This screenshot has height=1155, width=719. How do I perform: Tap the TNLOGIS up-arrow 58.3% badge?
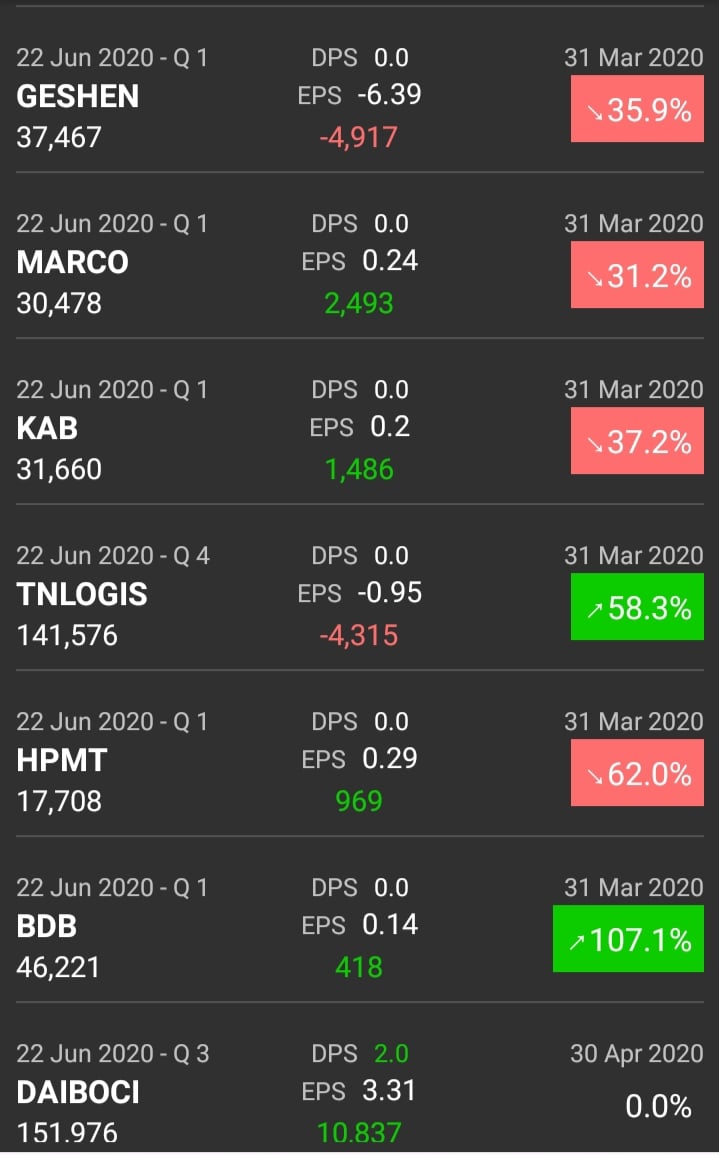coord(637,607)
